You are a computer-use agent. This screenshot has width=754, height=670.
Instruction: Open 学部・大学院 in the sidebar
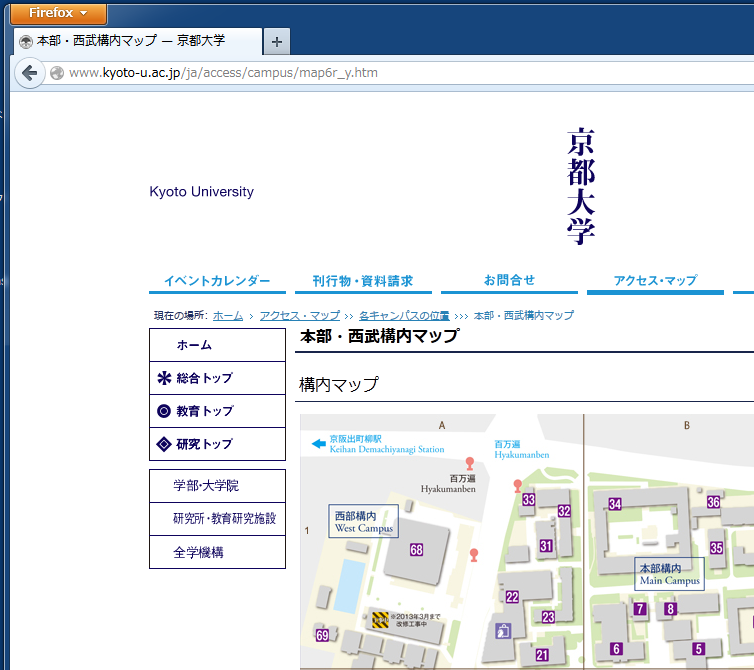217,486
